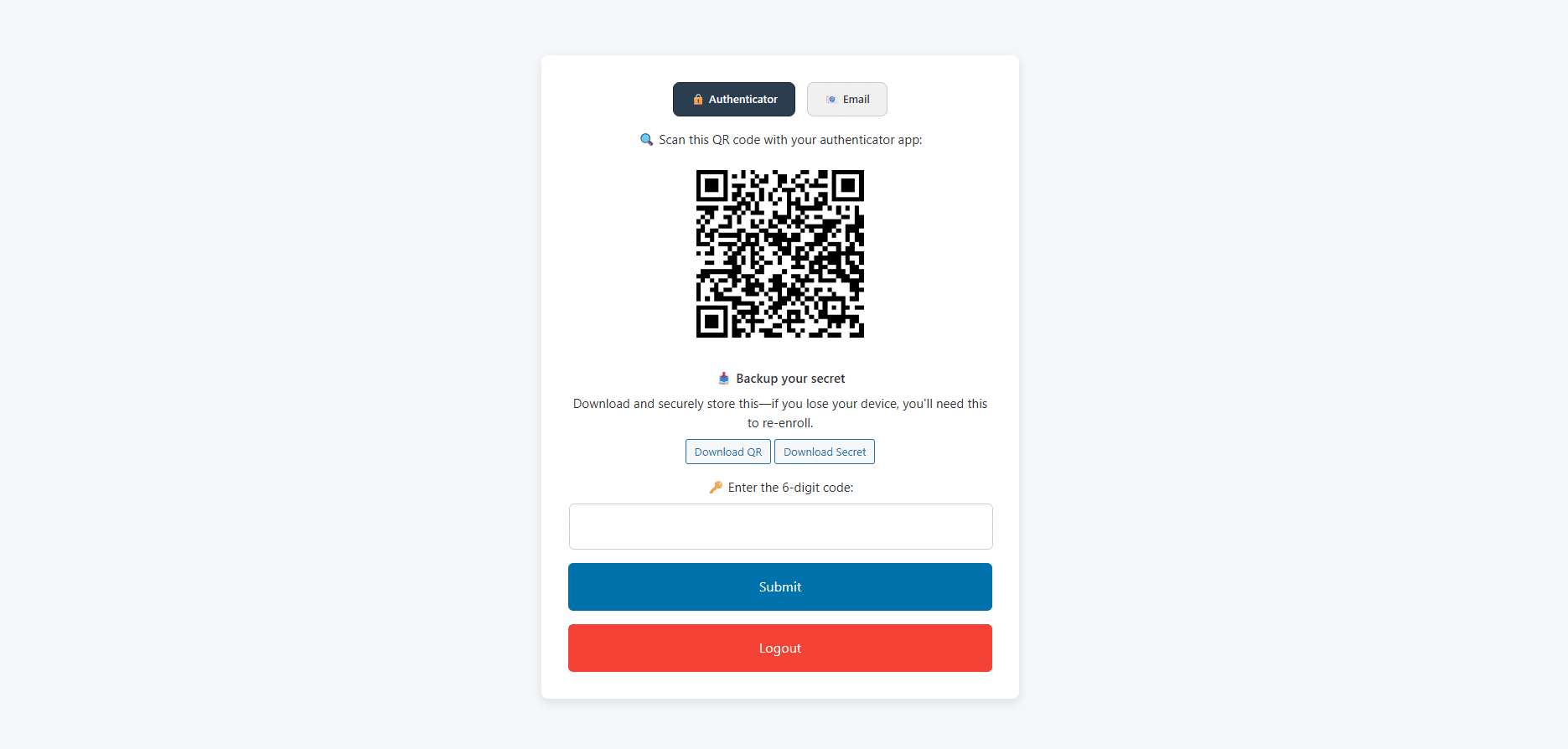Click the re-enroll backup description paragraph
This screenshot has width=1568, height=749.
pos(780,413)
